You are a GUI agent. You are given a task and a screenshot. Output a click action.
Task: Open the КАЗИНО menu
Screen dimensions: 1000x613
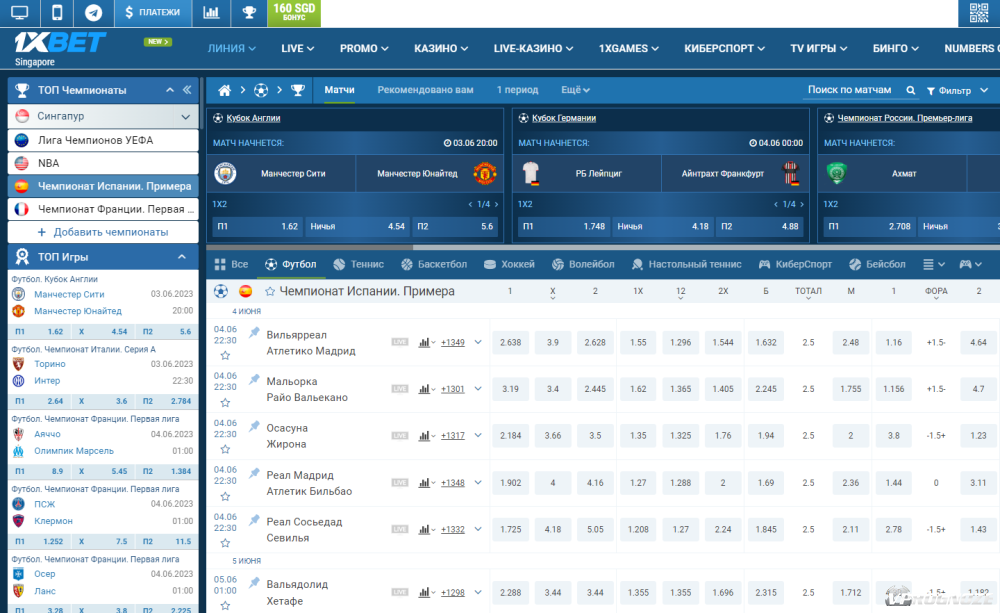pos(441,48)
